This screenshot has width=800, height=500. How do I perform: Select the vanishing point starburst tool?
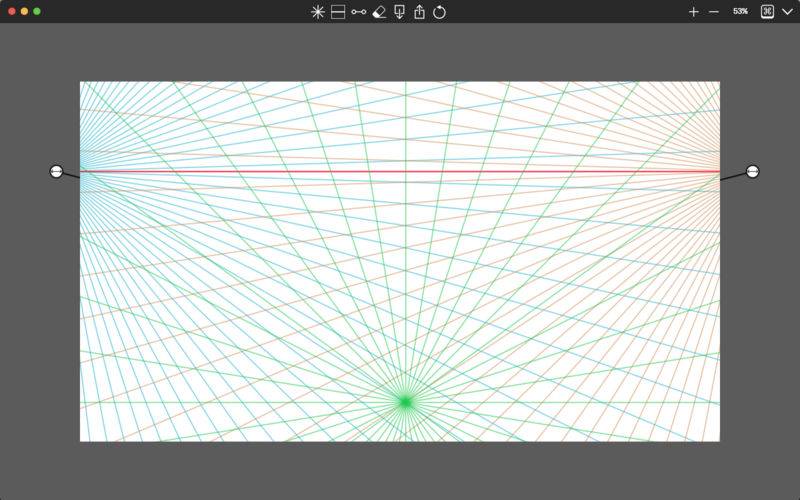click(317, 12)
